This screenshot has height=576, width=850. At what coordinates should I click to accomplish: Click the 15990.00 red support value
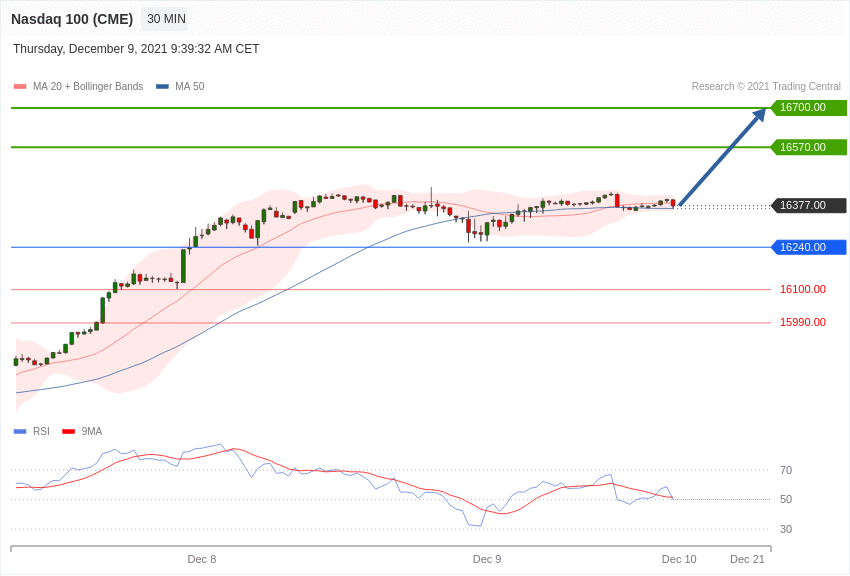click(802, 322)
